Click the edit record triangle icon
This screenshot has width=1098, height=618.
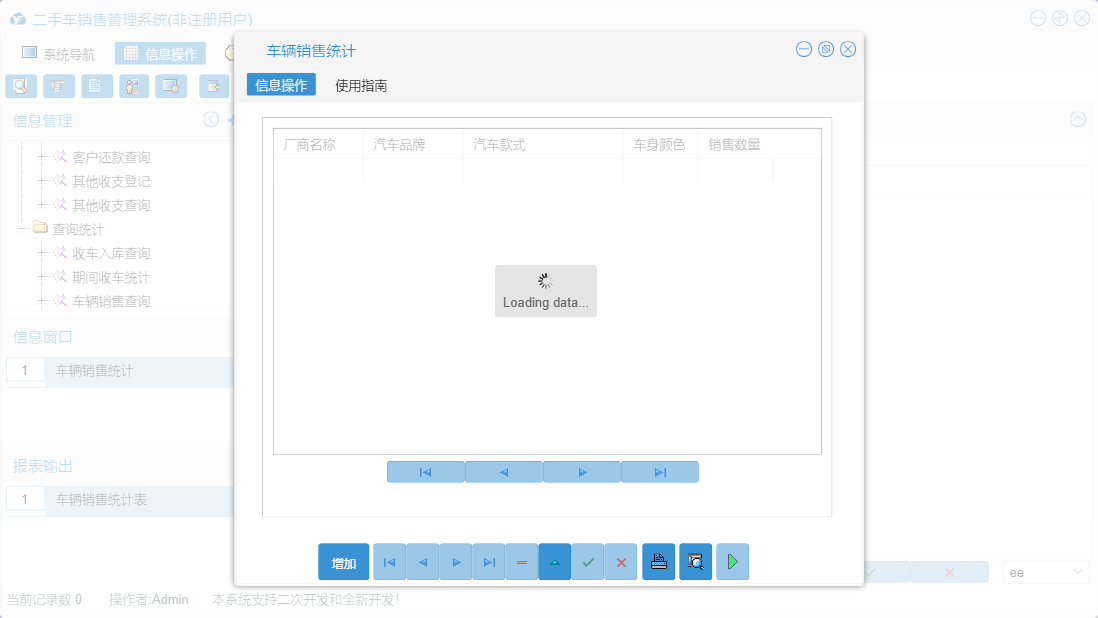tap(555, 561)
